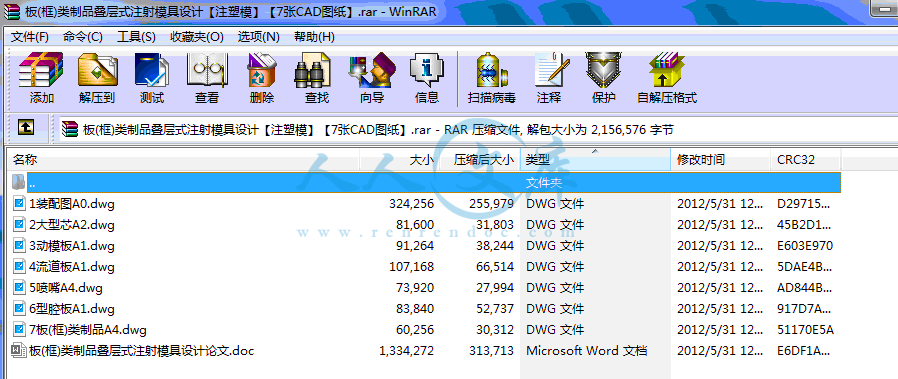The height and width of the screenshot is (379, 898).
Task: Click size value 83,840
Action: tap(415, 309)
